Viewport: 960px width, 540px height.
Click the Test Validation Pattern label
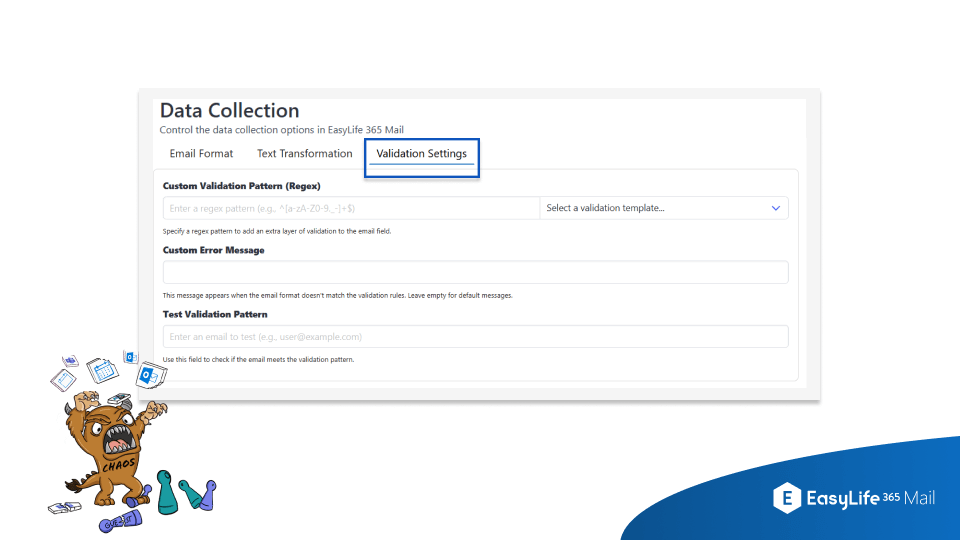click(215, 314)
